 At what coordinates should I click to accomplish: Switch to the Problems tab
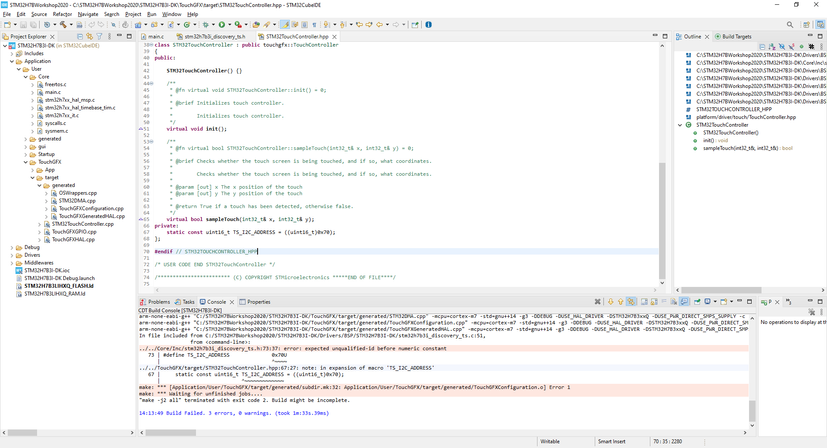pos(155,302)
